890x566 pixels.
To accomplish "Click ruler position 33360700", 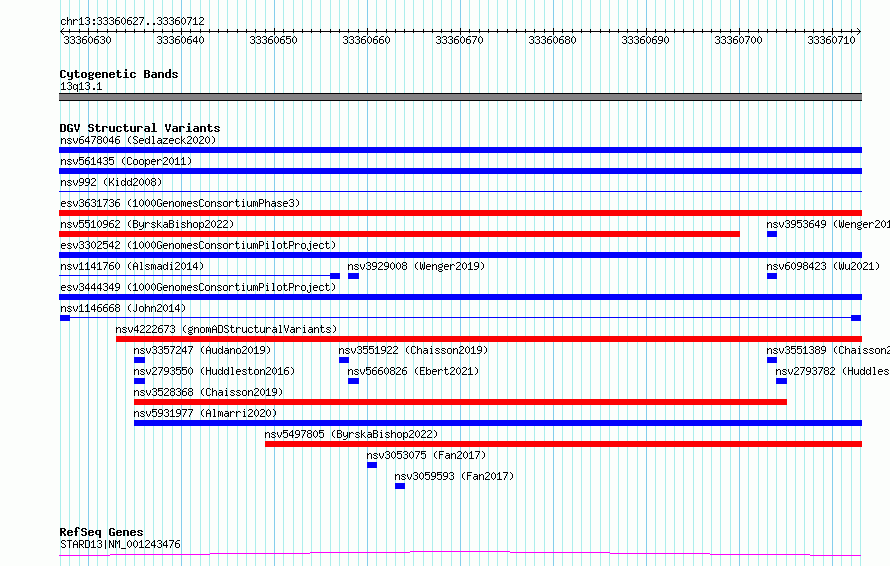I will [738, 40].
